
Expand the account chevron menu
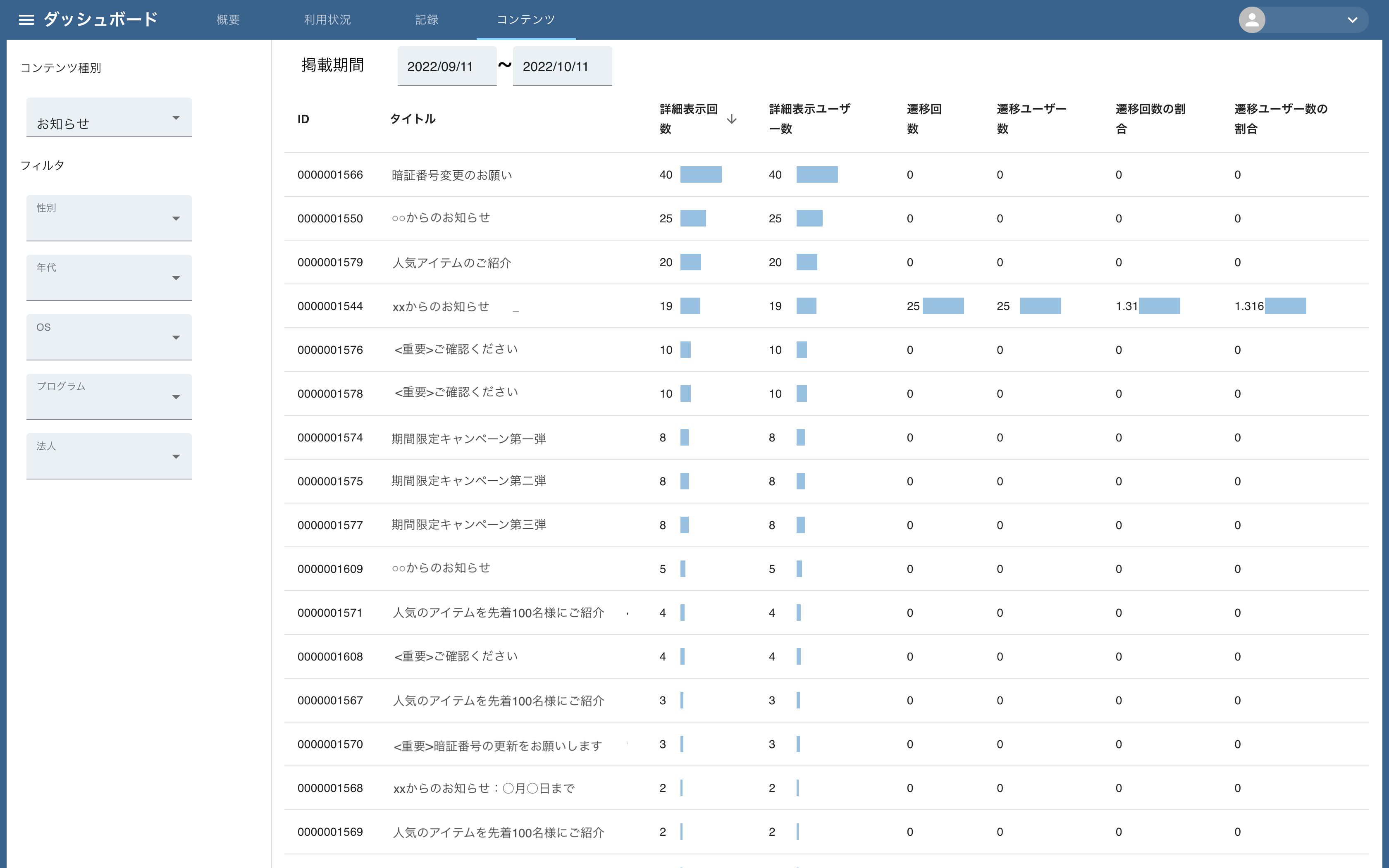pos(1352,20)
